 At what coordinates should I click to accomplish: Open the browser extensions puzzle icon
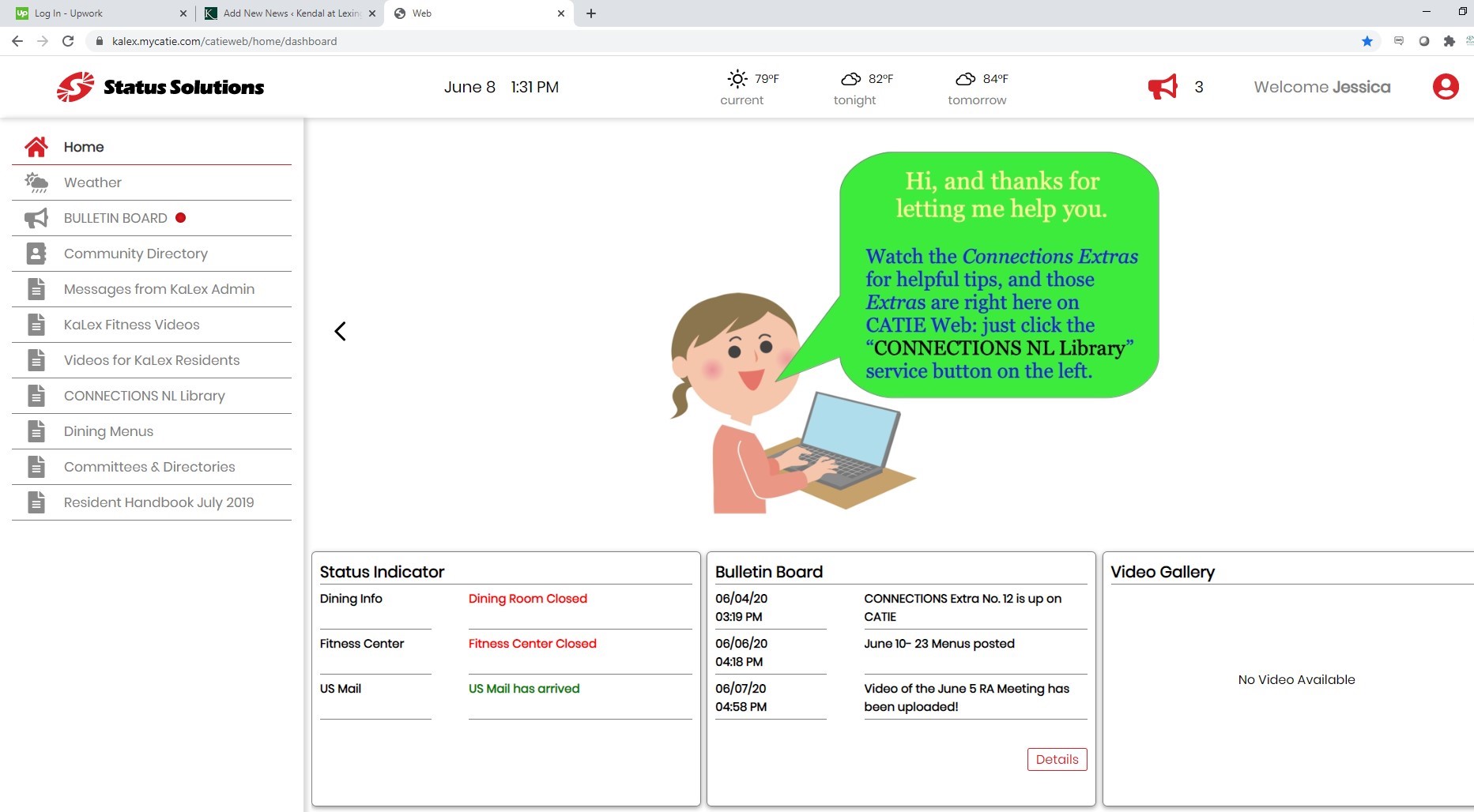click(x=1449, y=41)
